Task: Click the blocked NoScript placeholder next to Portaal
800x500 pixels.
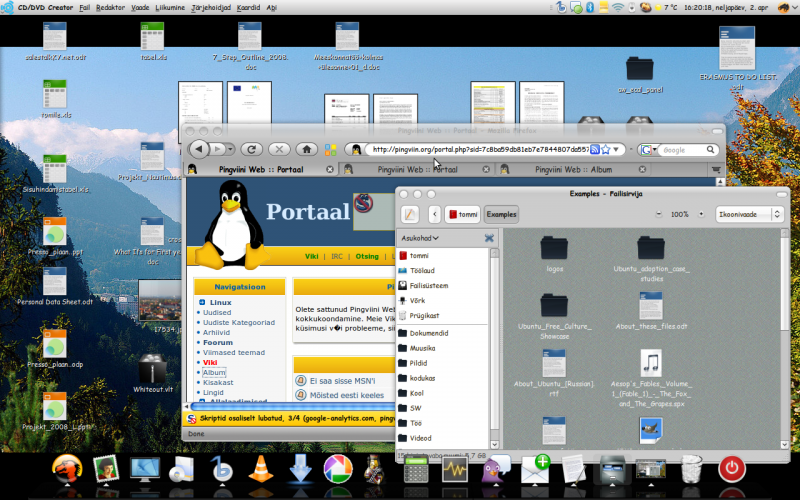Action: (373, 212)
